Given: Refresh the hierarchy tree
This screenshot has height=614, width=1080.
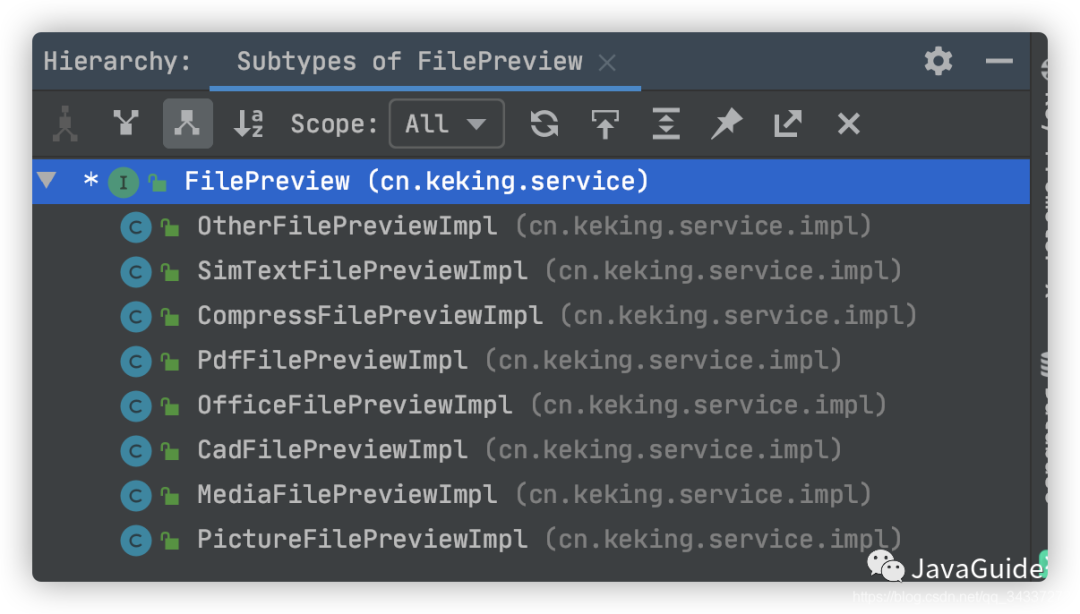Looking at the screenshot, I should tap(544, 123).
